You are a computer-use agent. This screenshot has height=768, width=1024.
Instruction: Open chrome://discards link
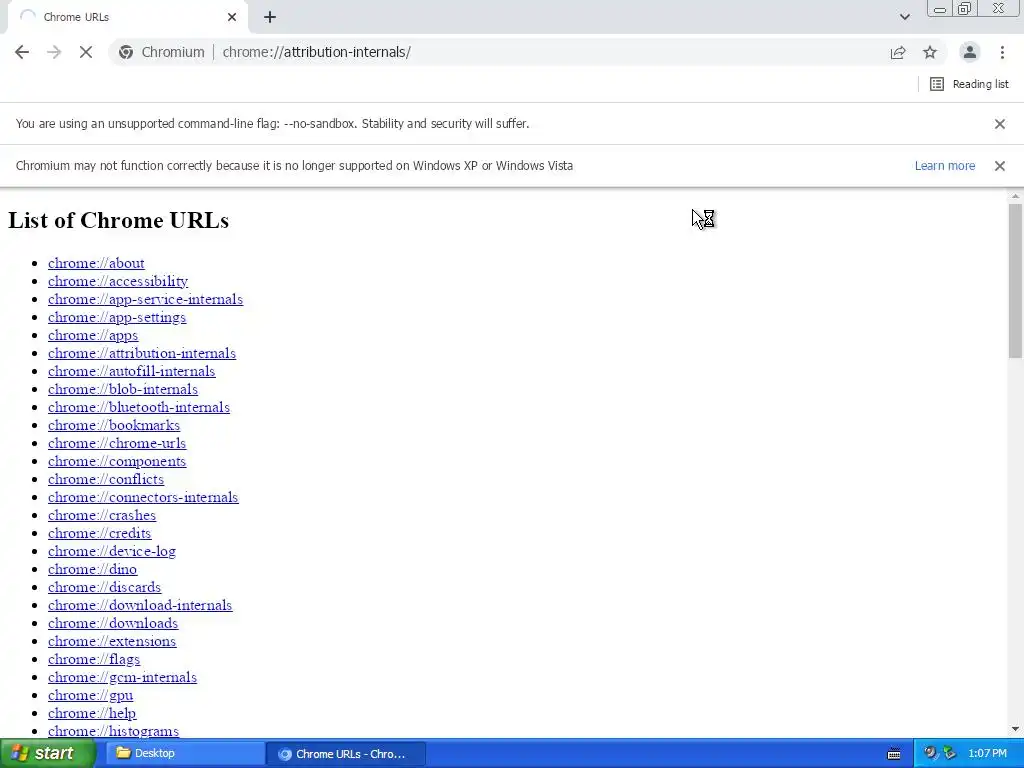(104, 588)
